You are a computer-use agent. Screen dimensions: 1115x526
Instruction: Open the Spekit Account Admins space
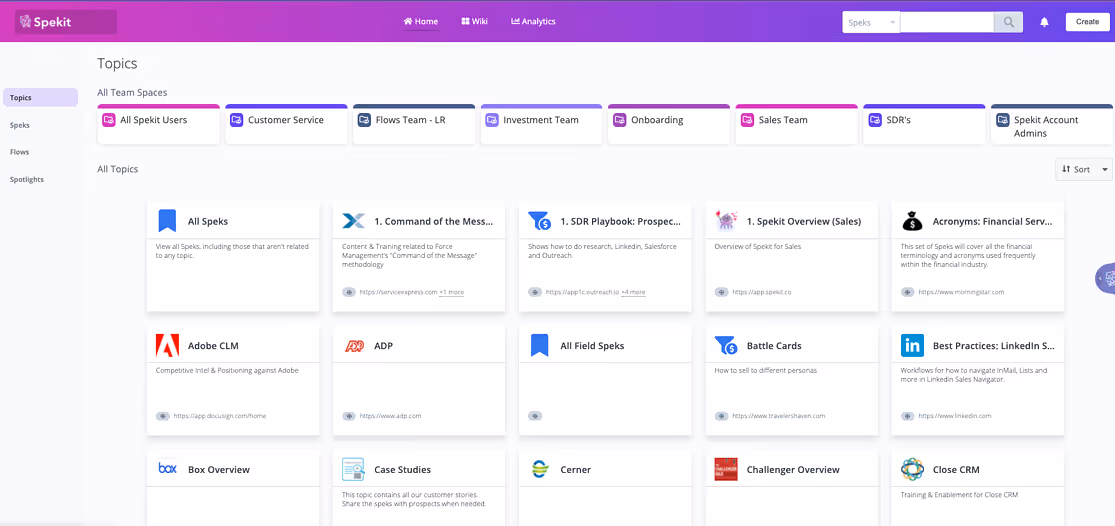(x=1052, y=125)
